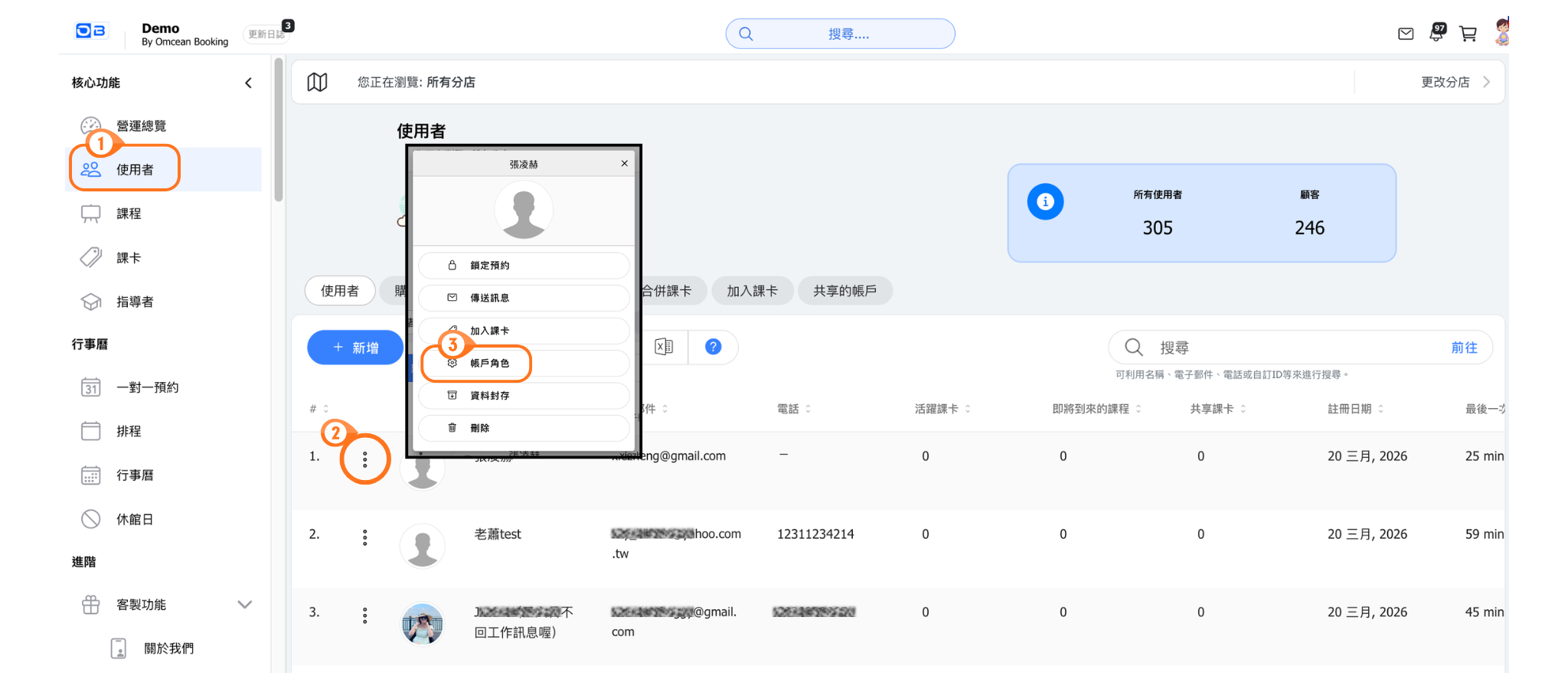
Task: Click 前往 next to the search box
Action: click(1464, 348)
